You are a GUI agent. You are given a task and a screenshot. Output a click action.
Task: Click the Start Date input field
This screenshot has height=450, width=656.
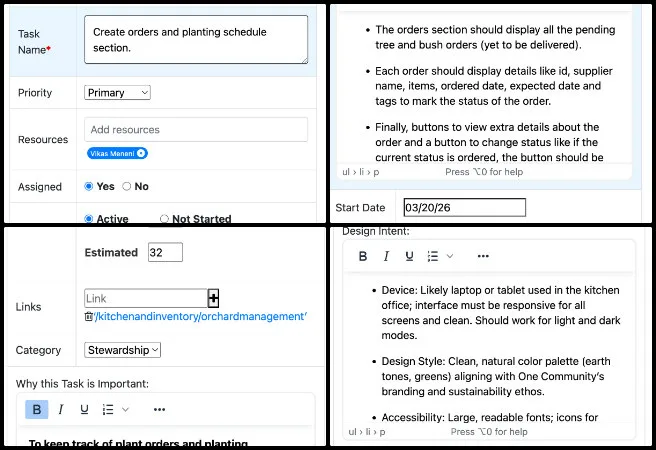463,208
